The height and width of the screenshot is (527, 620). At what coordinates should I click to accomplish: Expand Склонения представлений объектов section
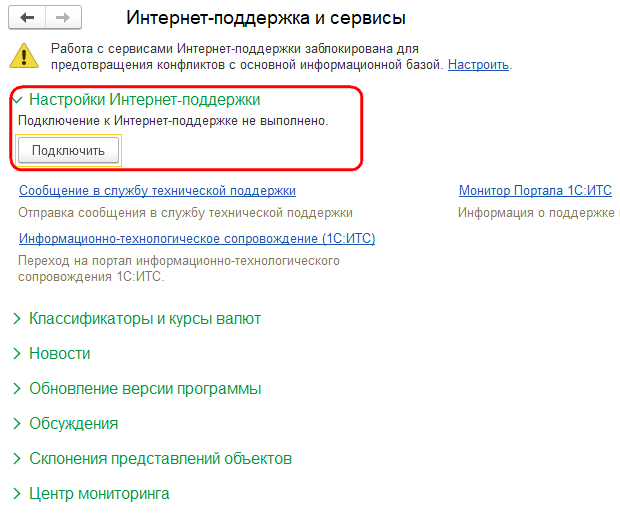(153, 459)
